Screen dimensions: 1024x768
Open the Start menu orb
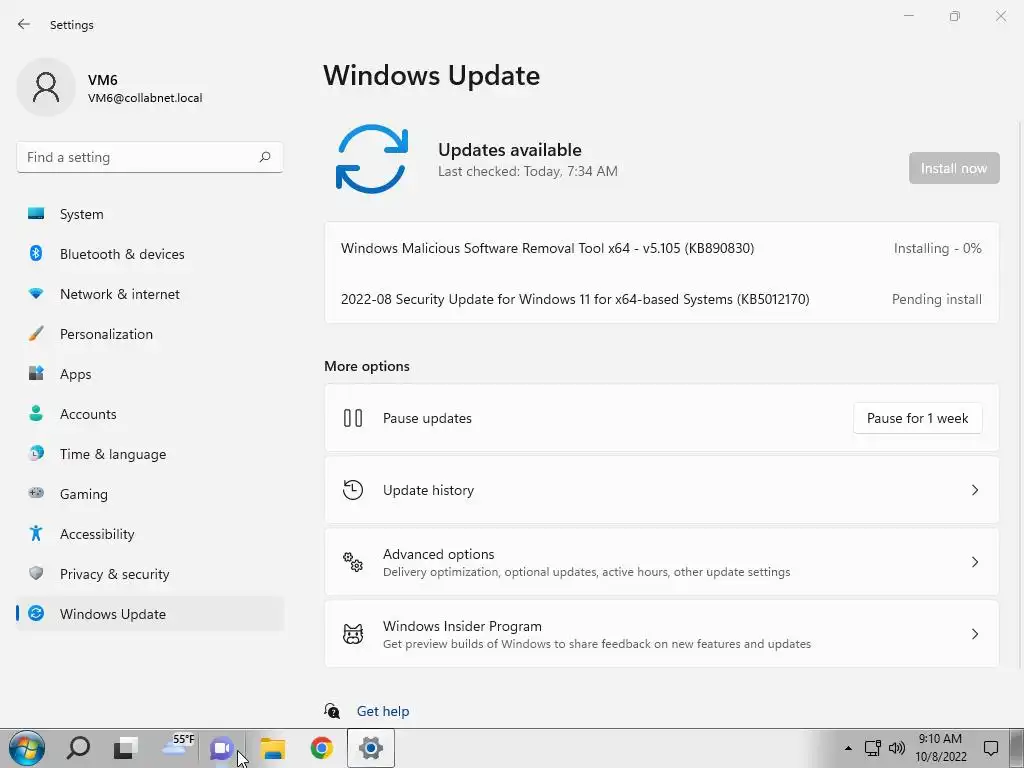click(27, 748)
